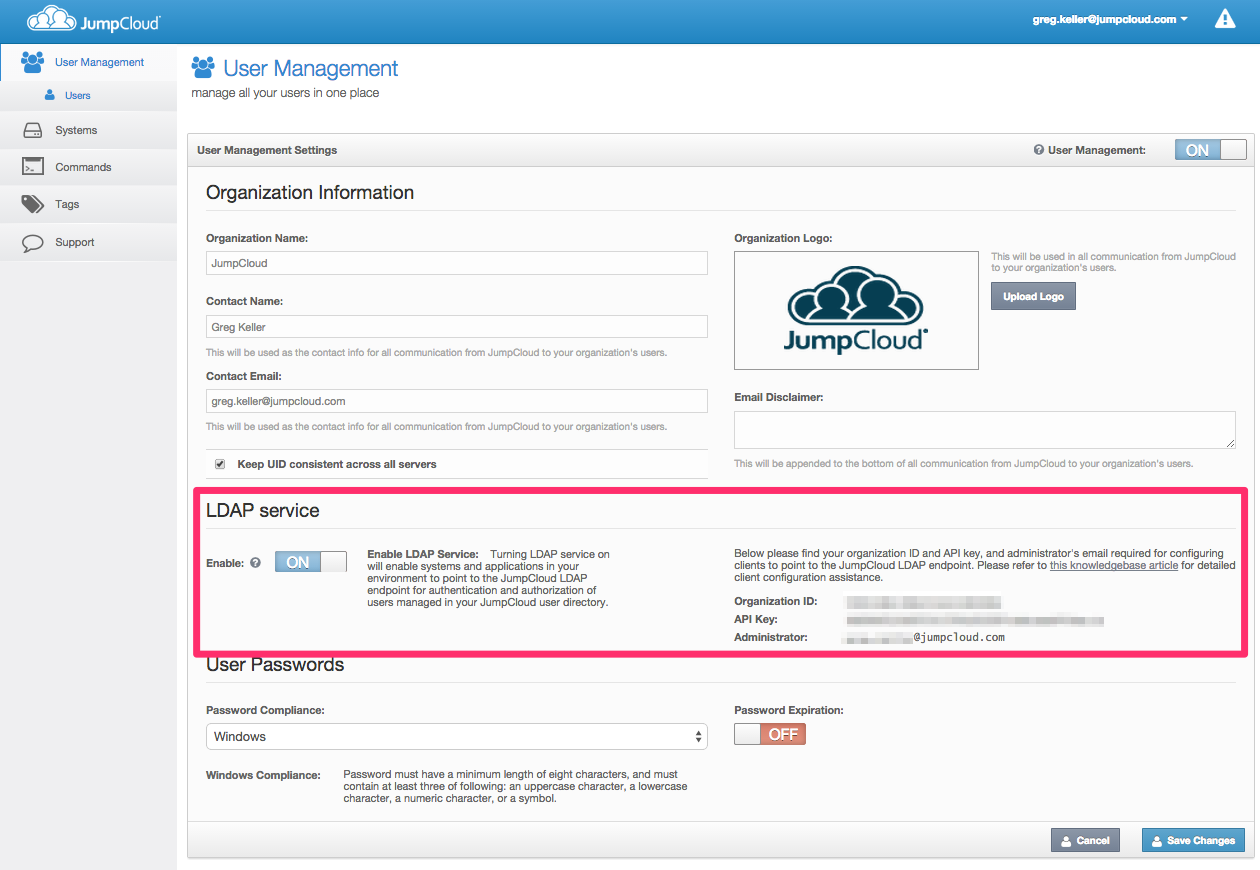Click the Commands sidebar terminal icon
Image resolution: width=1260 pixels, height=870 pixels.
33,167
